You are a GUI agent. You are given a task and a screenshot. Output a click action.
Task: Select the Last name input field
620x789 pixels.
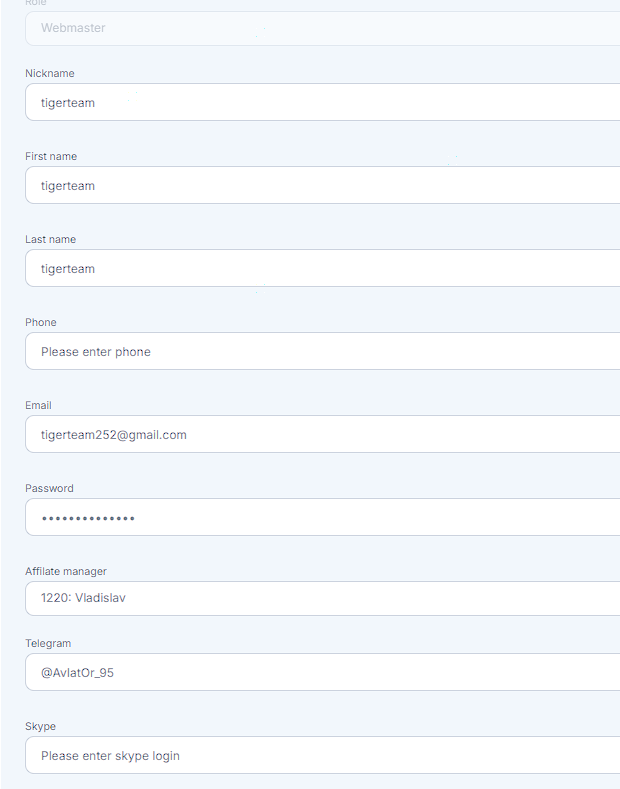(x=323, y=268)
